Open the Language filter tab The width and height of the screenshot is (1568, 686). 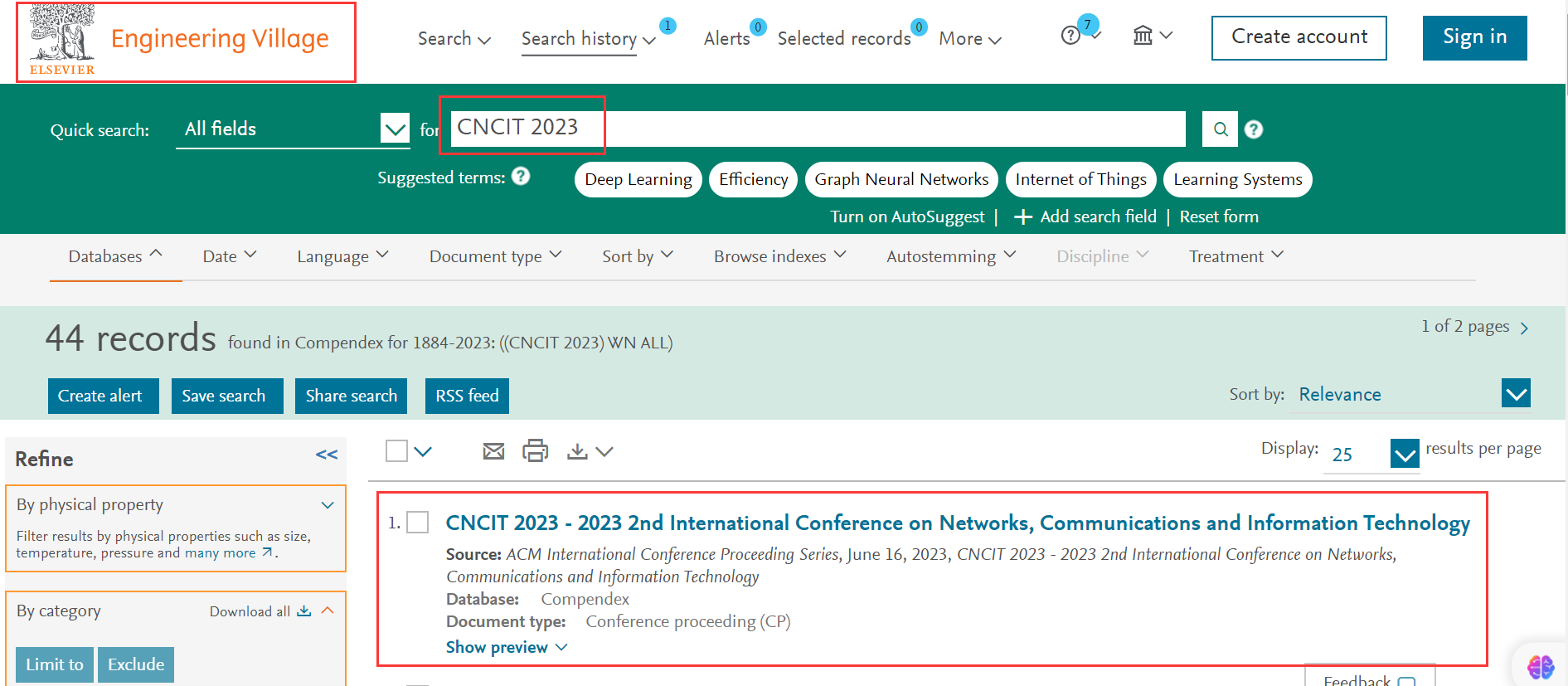tap(342, 256)
